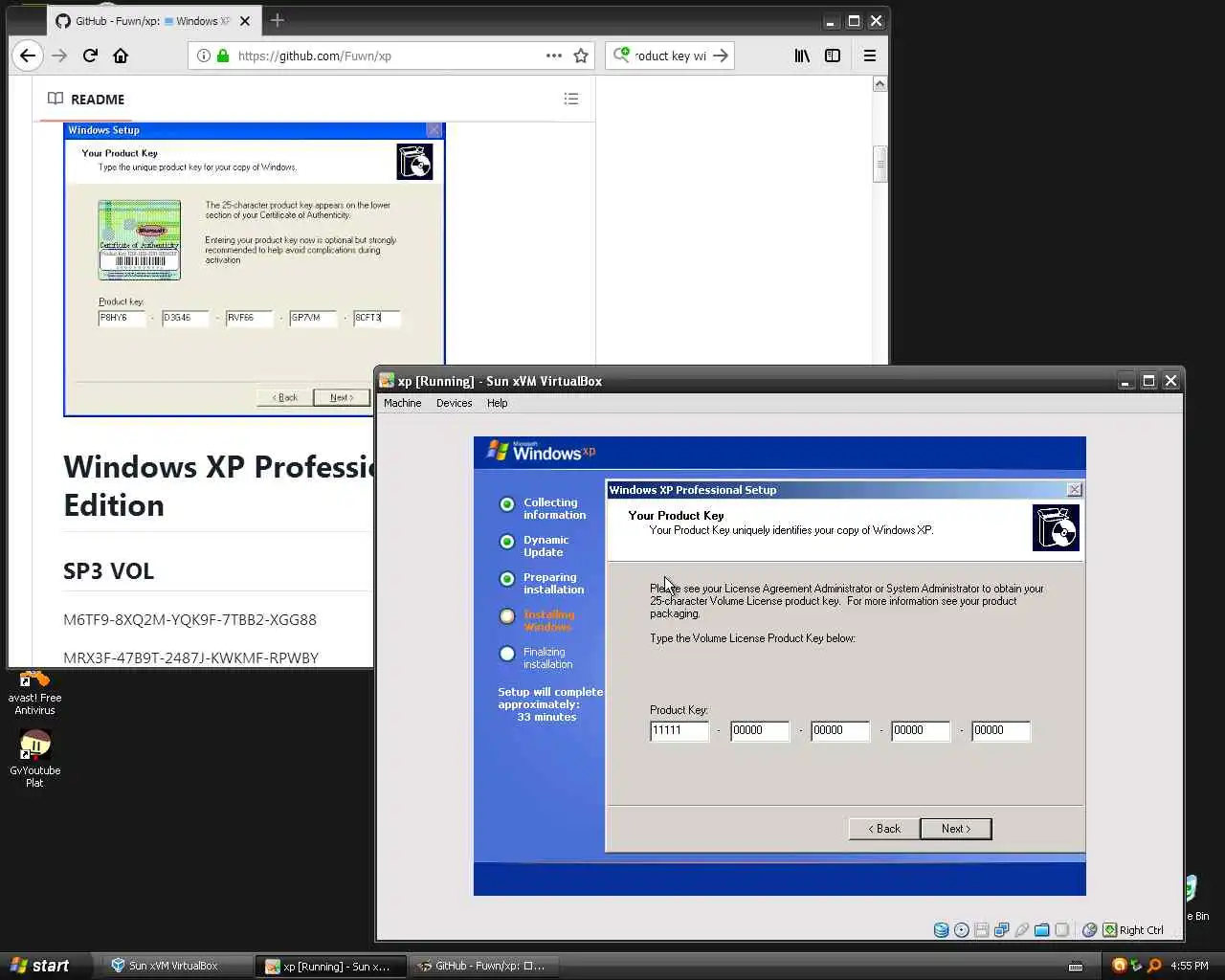Screen dimensions: 1225x980
Task: Click the 4:55 PM taskbar clock
Action: tap(1190, 966)
